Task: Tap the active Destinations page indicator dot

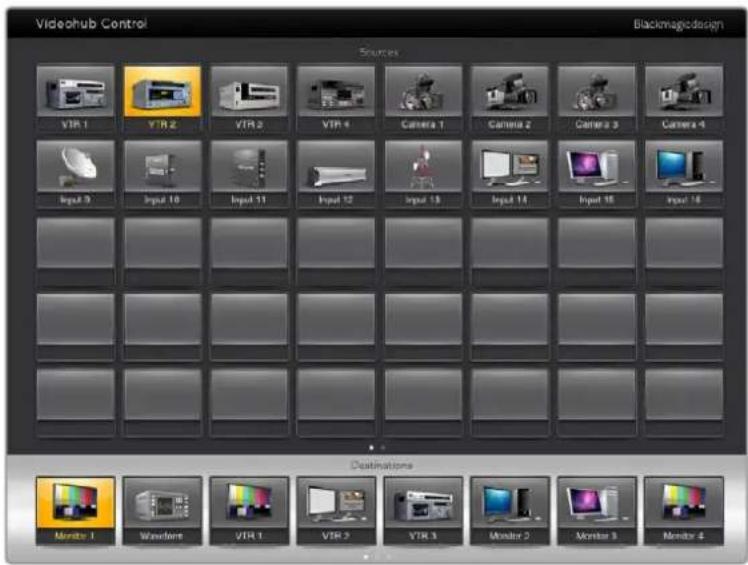Action: 366,556
